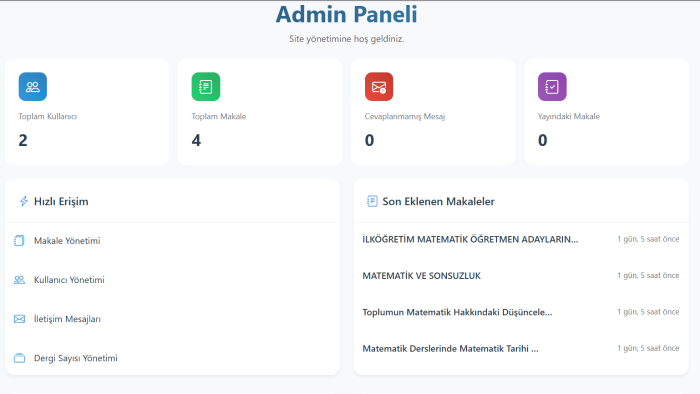Viewport: 700px width, 394px height.
Task: Click the Yayındaki Makale label
Action: point(569,116)
